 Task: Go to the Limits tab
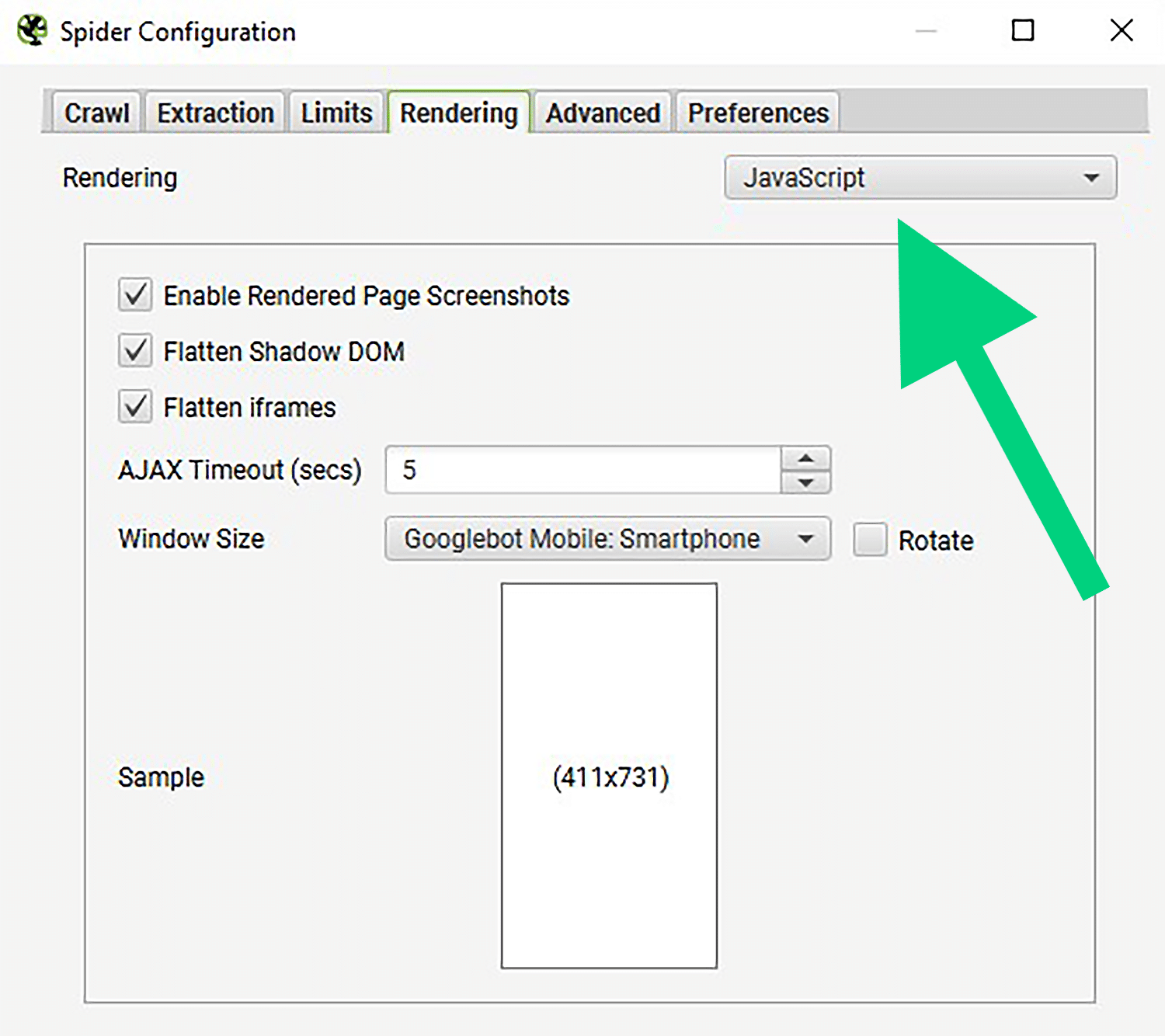pyautogui.click(x=336, y=113)
